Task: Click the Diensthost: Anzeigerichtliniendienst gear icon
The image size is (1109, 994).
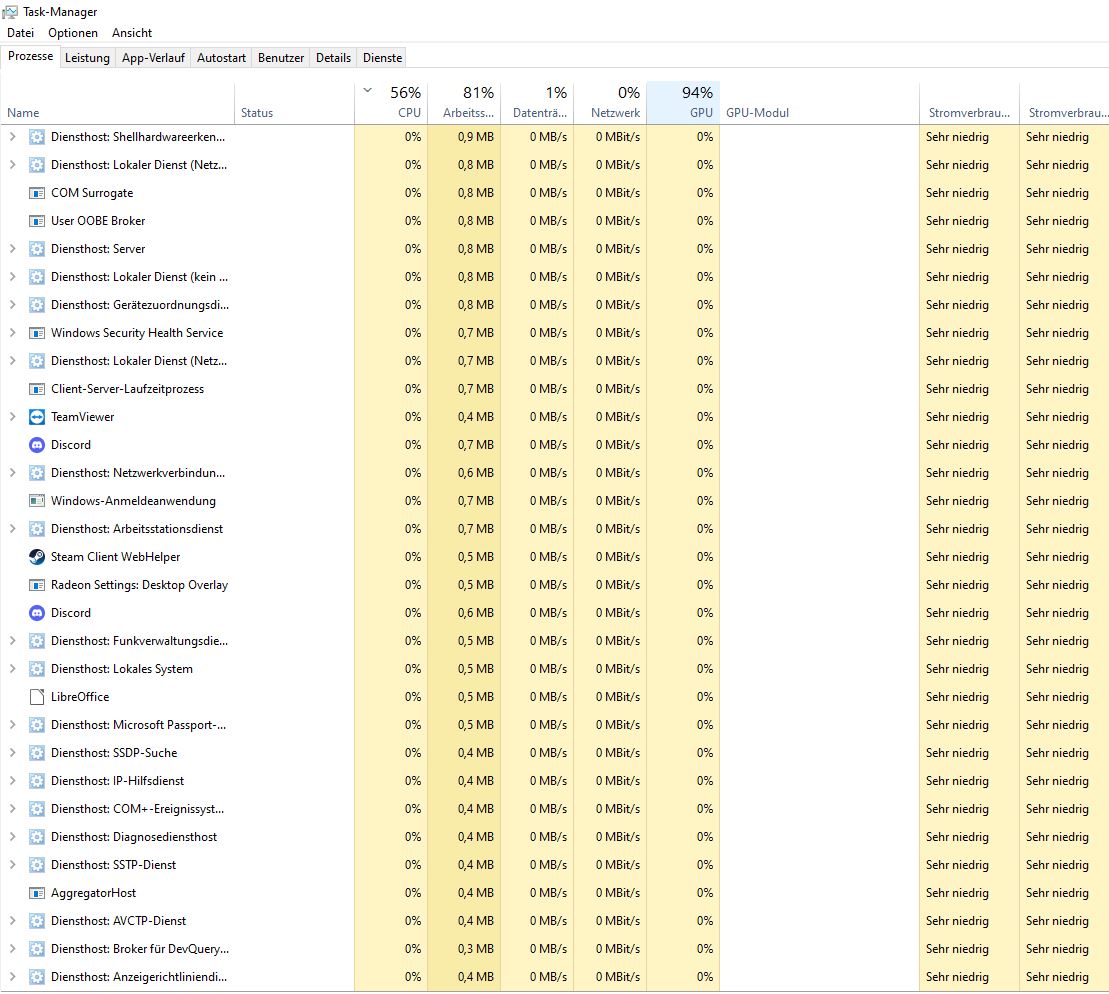Action: pos(37,977)
